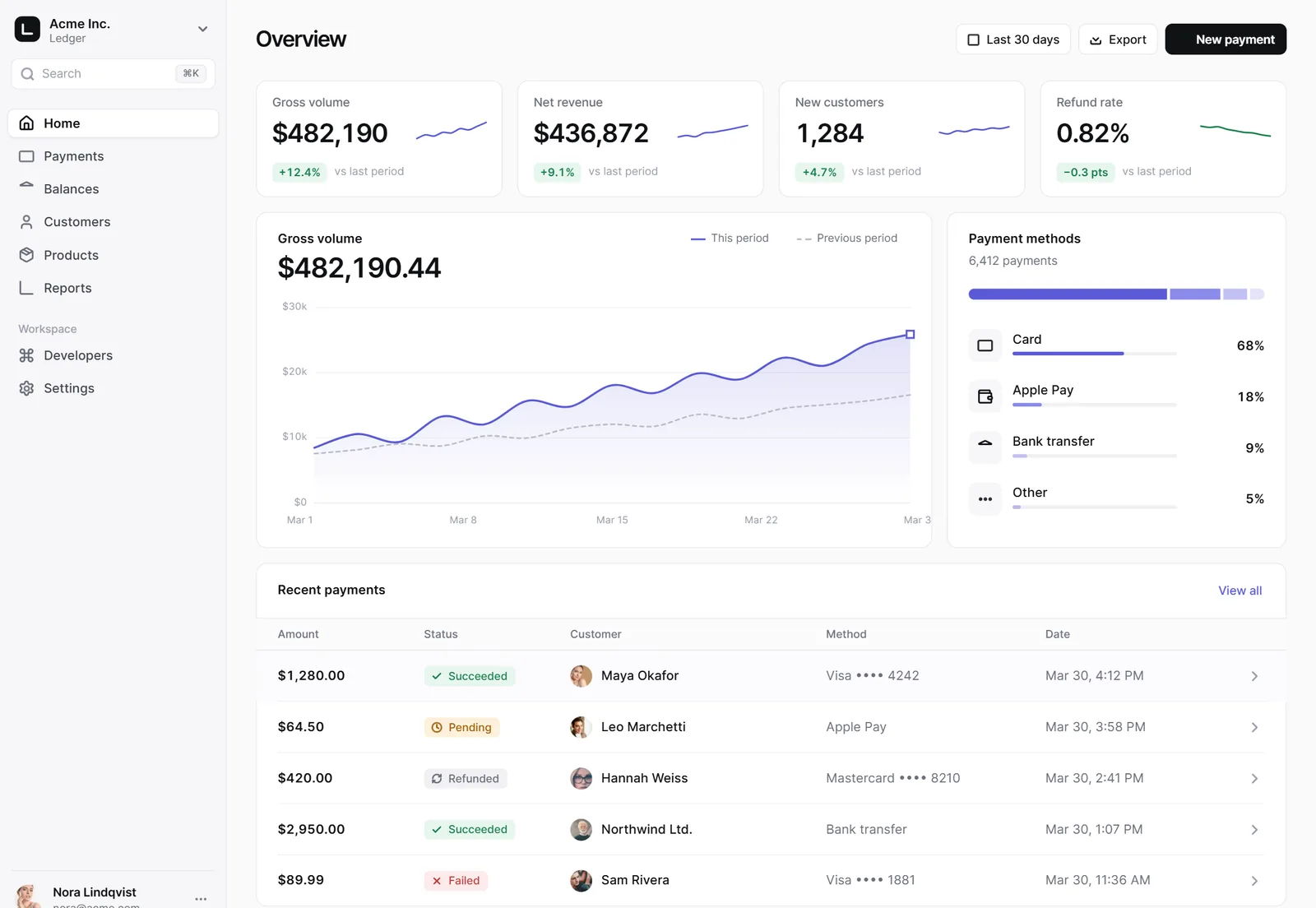Click the payment methods distribution bar
Viewport: 1316px width, 908px height.
point(1116,294)
